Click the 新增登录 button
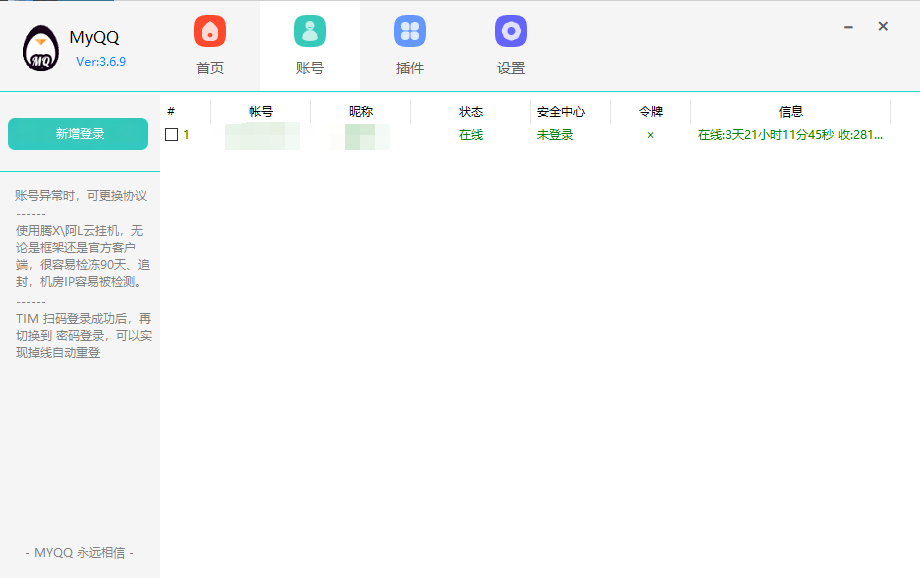 pyautogui.click(x=77, y=133)
